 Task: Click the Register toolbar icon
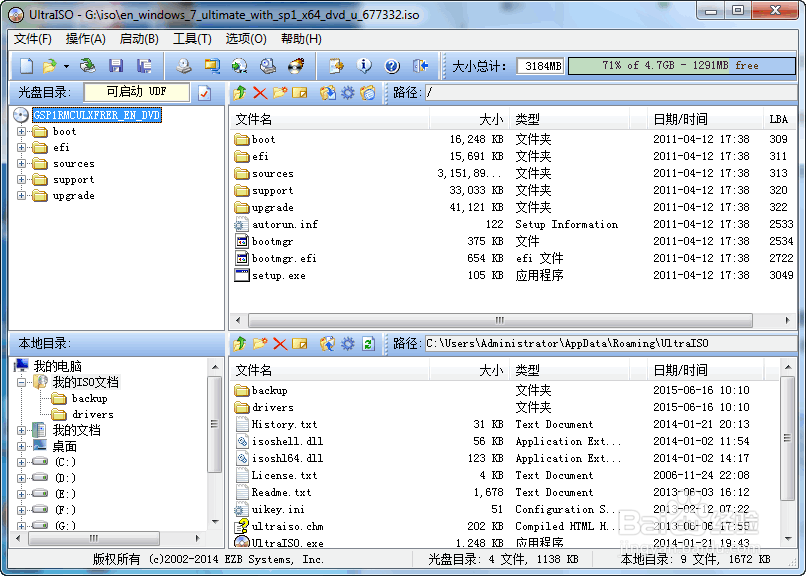pos(336,66)
